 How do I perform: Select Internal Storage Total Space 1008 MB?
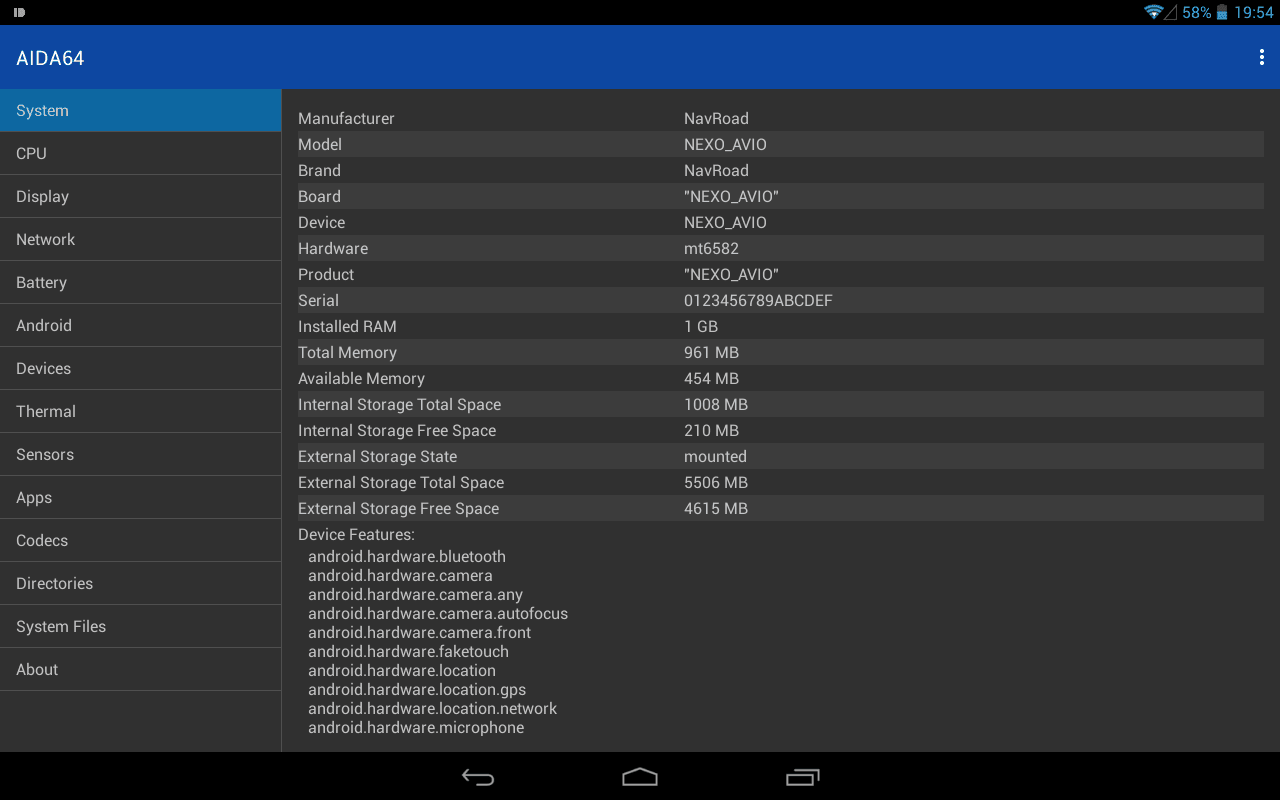[x=716, y=404]
